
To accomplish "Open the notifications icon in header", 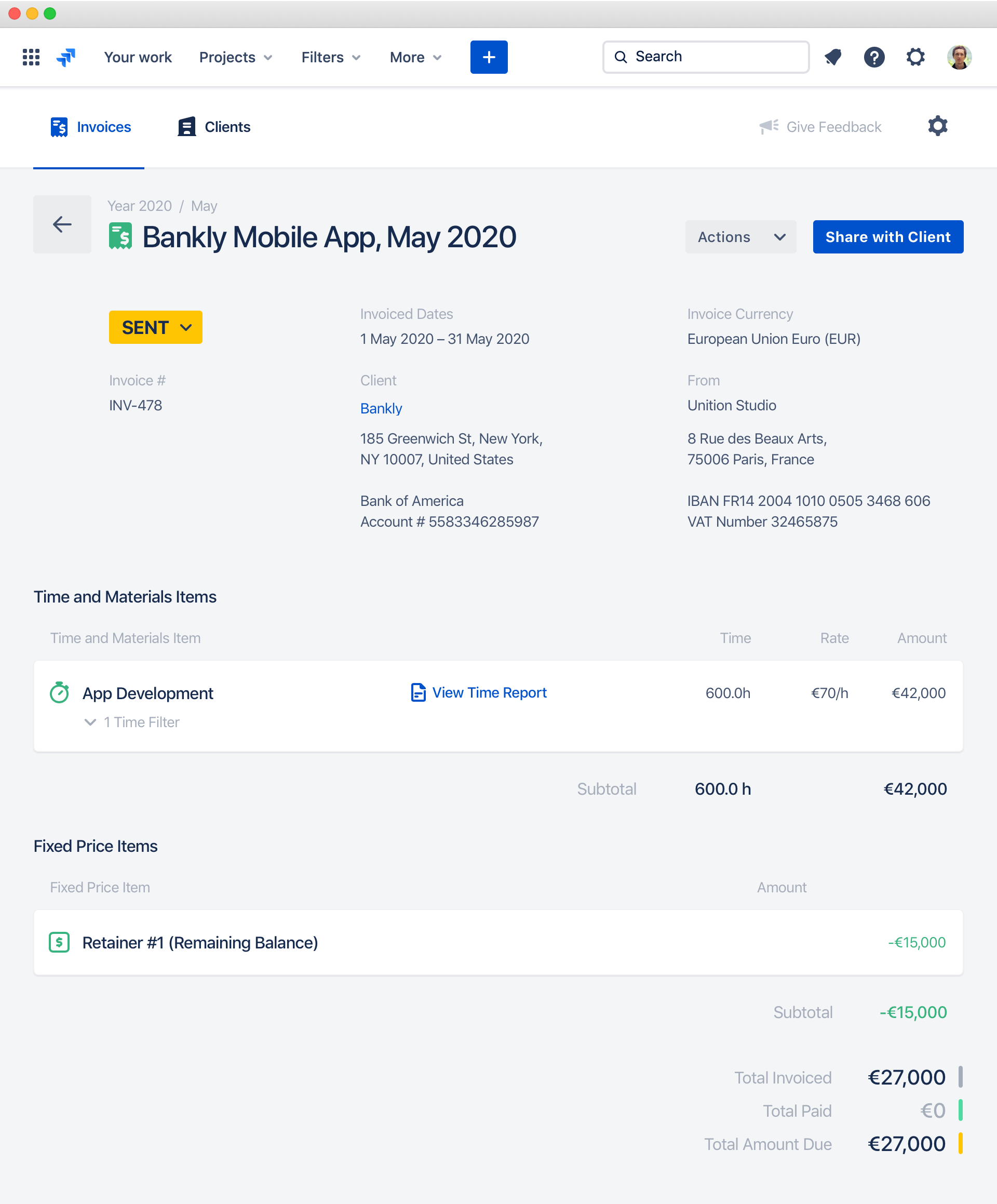I will point(833,57).
